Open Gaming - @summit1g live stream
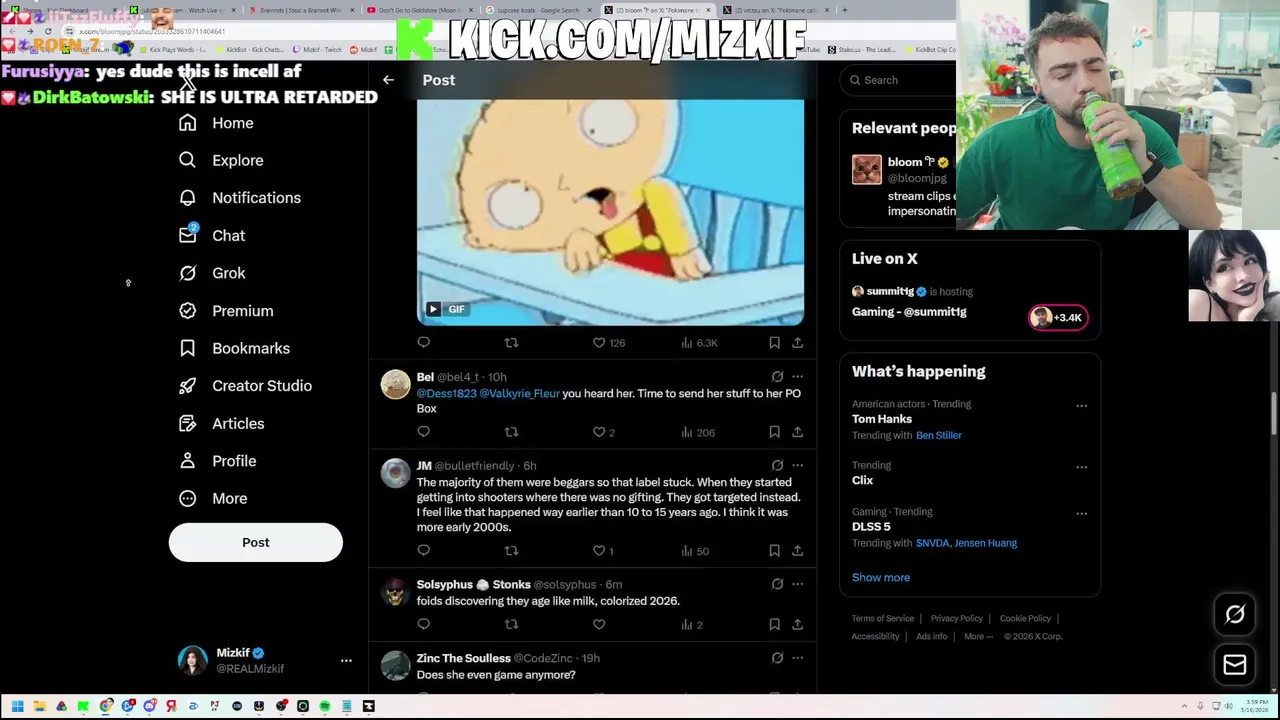Viewport: 1280px width, 720px height. [x=909, y=312]
